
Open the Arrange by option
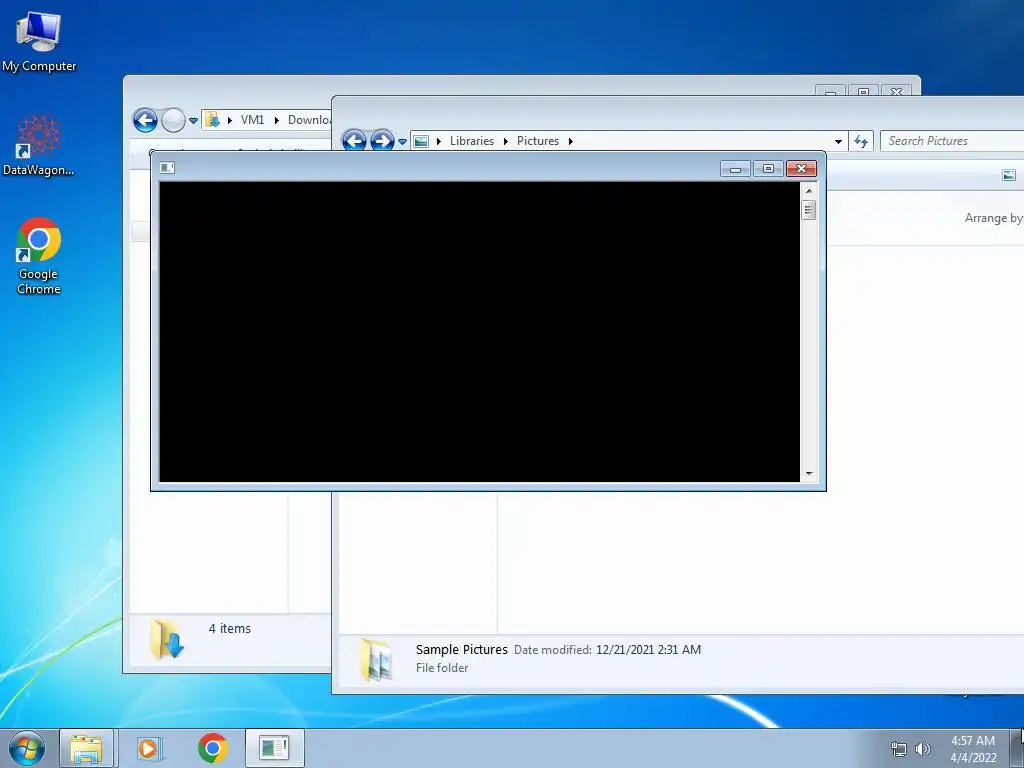coord(994,218)
